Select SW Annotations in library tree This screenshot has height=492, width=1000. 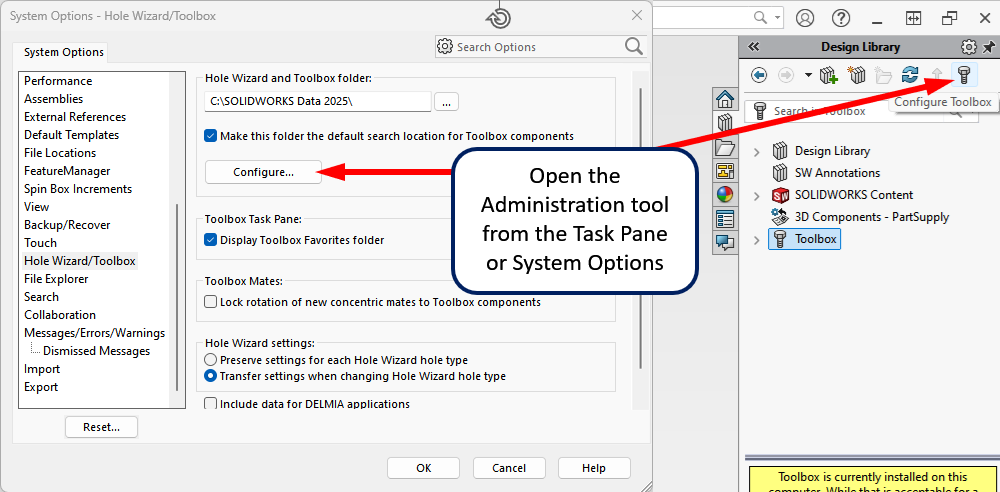click(x=837, y=173)
